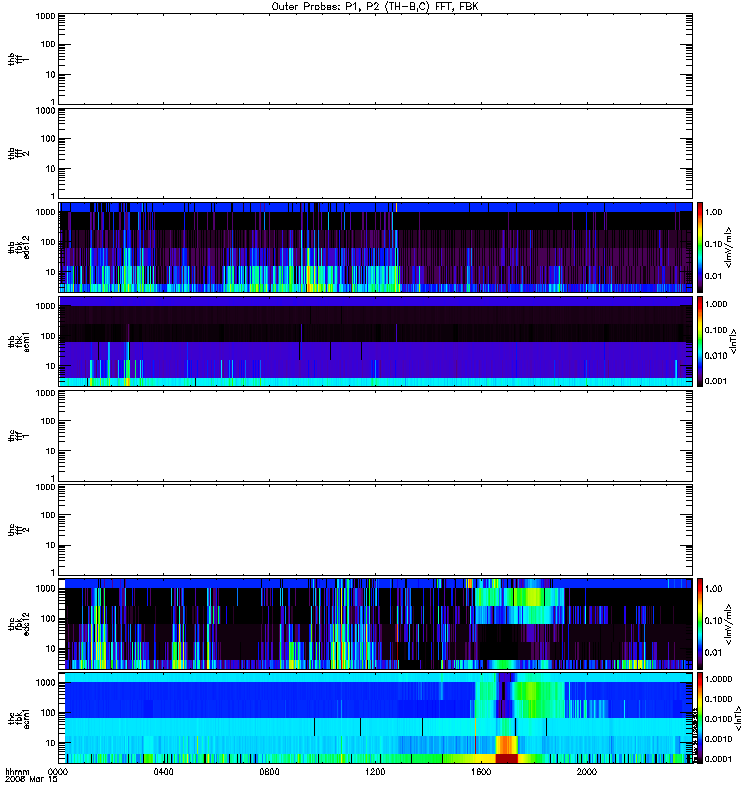This screenshot has height=800, width=750.
Task: Click the thc fbk edc12 color bar
Action: [700, 624]
